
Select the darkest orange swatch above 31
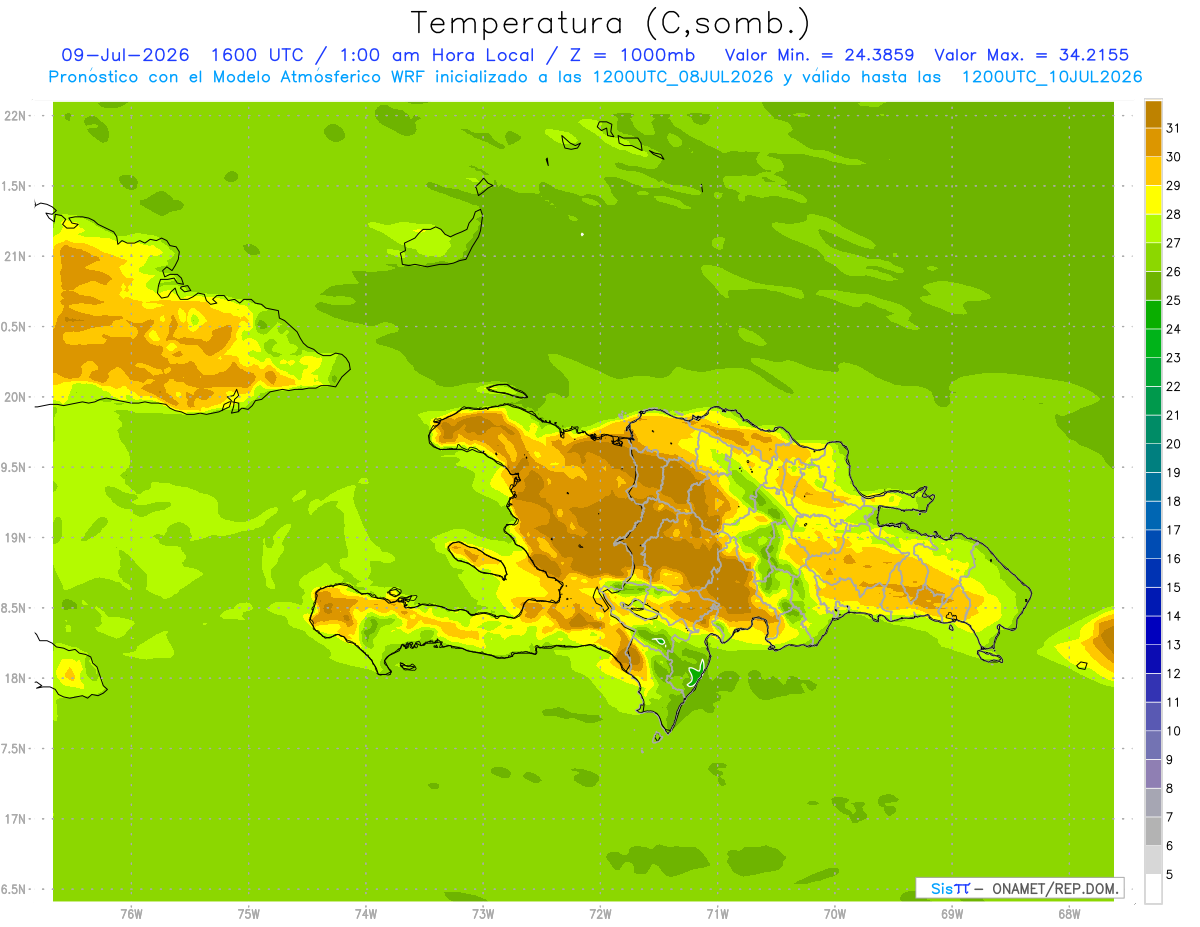click(x=1153, y=114)
